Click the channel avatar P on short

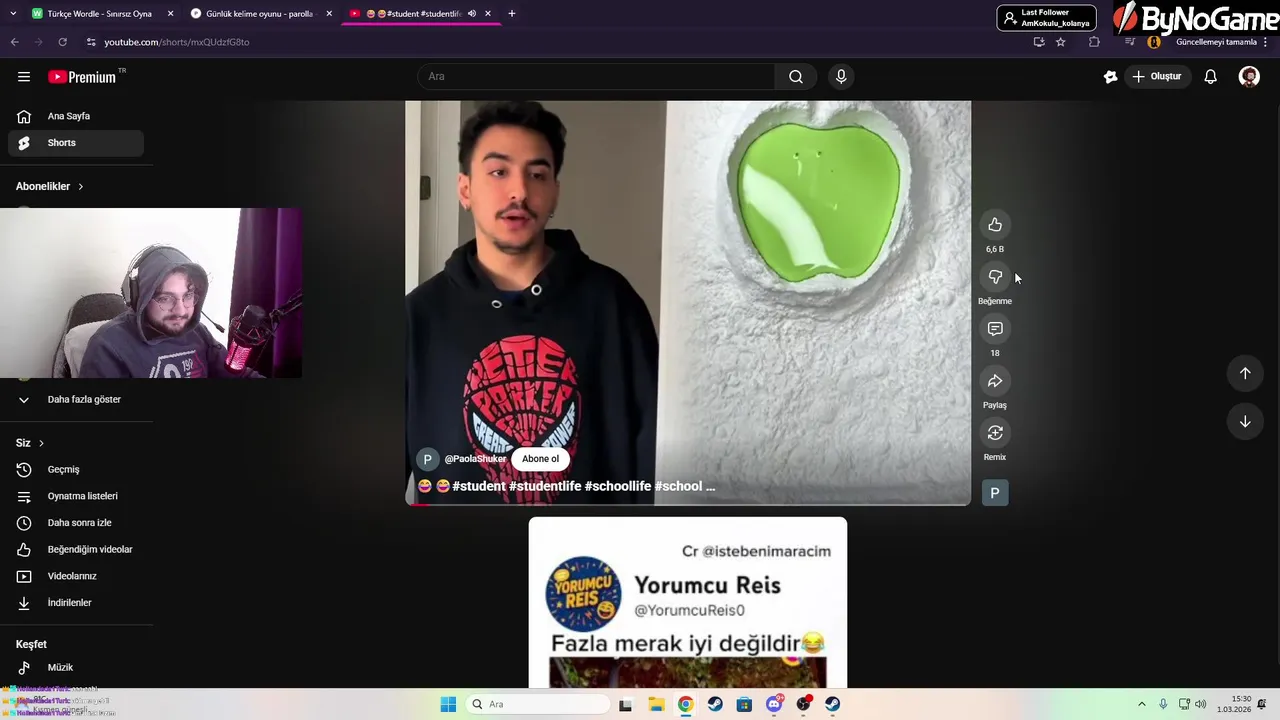(x=427, y=459)
